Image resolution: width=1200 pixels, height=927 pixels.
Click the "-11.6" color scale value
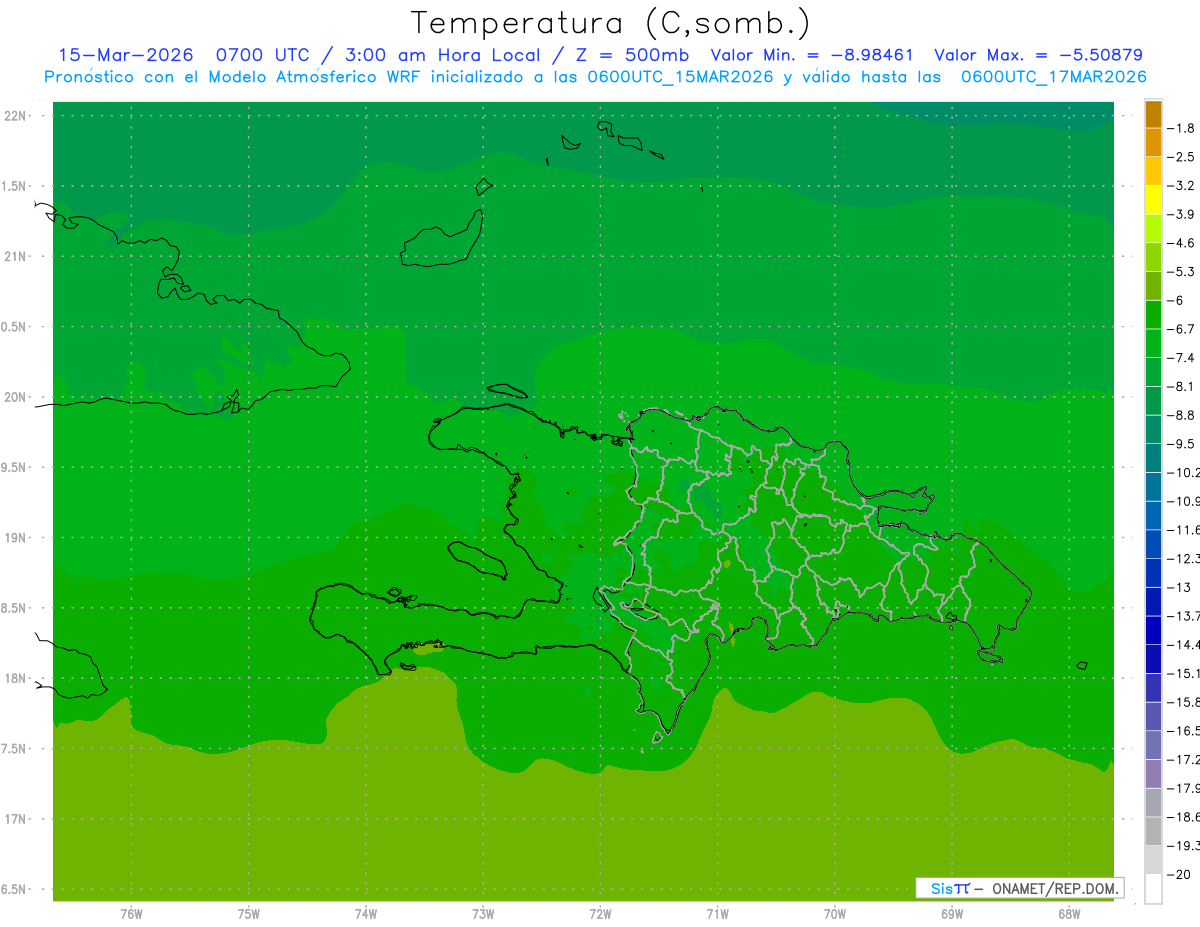point(1184,530)
